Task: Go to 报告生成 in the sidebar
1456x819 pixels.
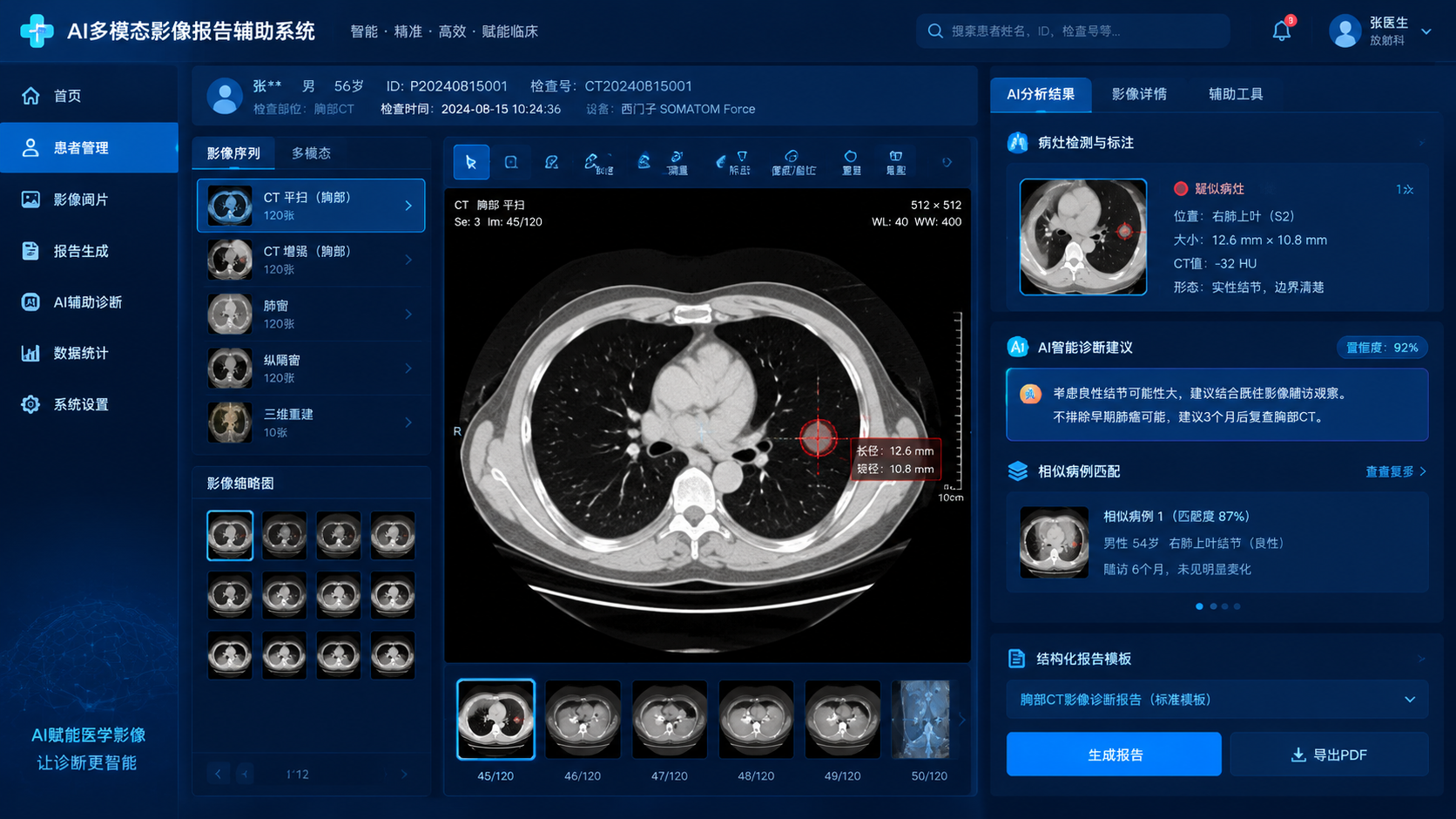Action: (x=89, y=251)
